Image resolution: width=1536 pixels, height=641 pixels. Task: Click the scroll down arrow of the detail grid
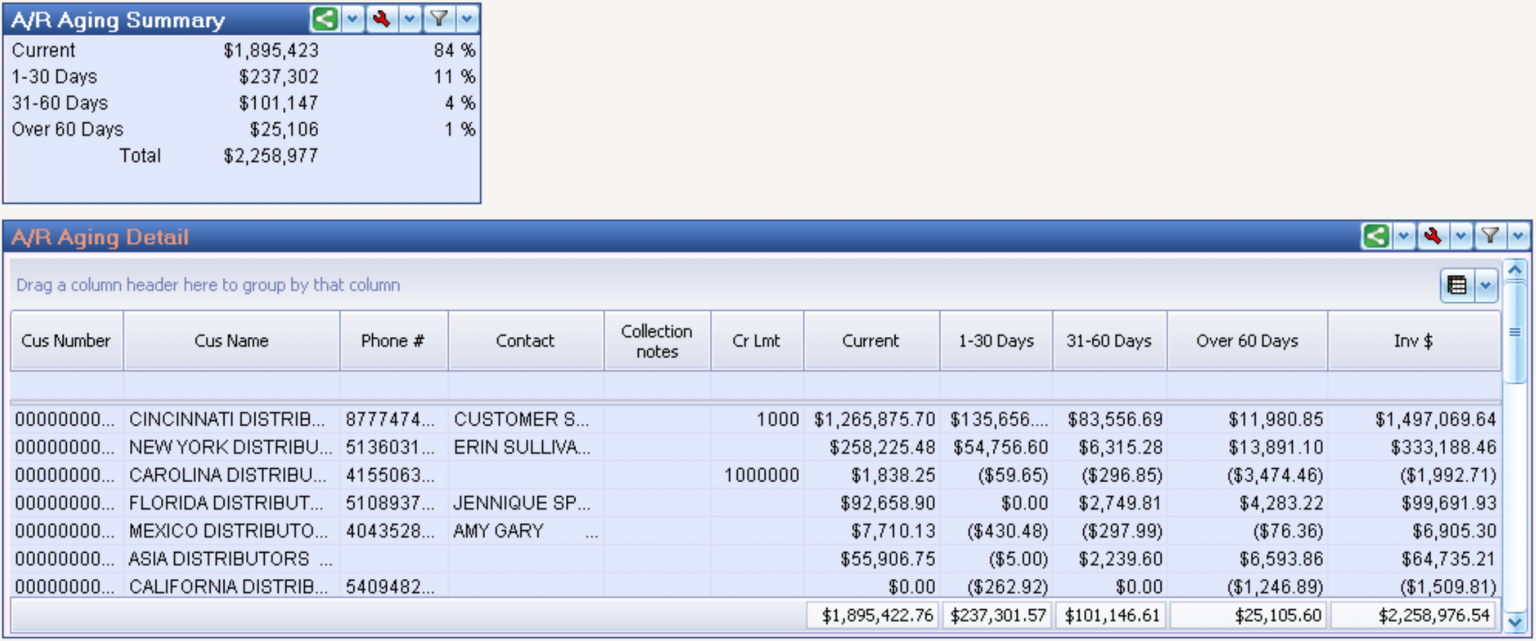tap(1515, 622)
